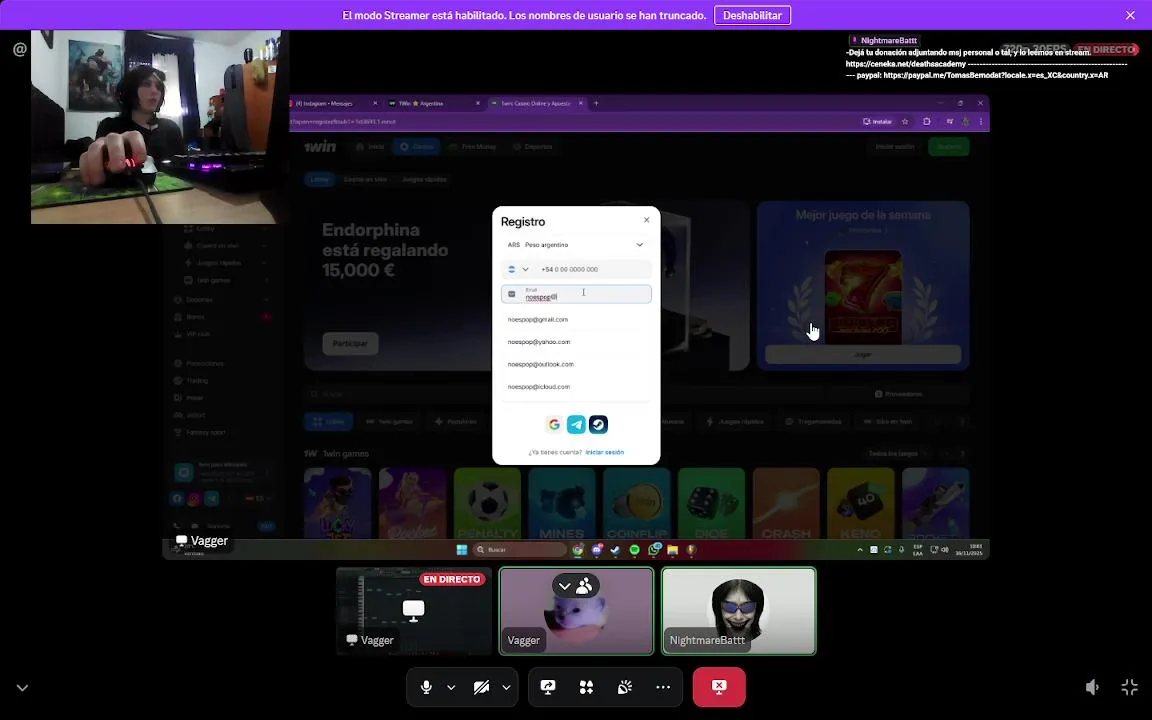
Task: Open File Explorer from the taskbar
Action: [x=672, y=550]
